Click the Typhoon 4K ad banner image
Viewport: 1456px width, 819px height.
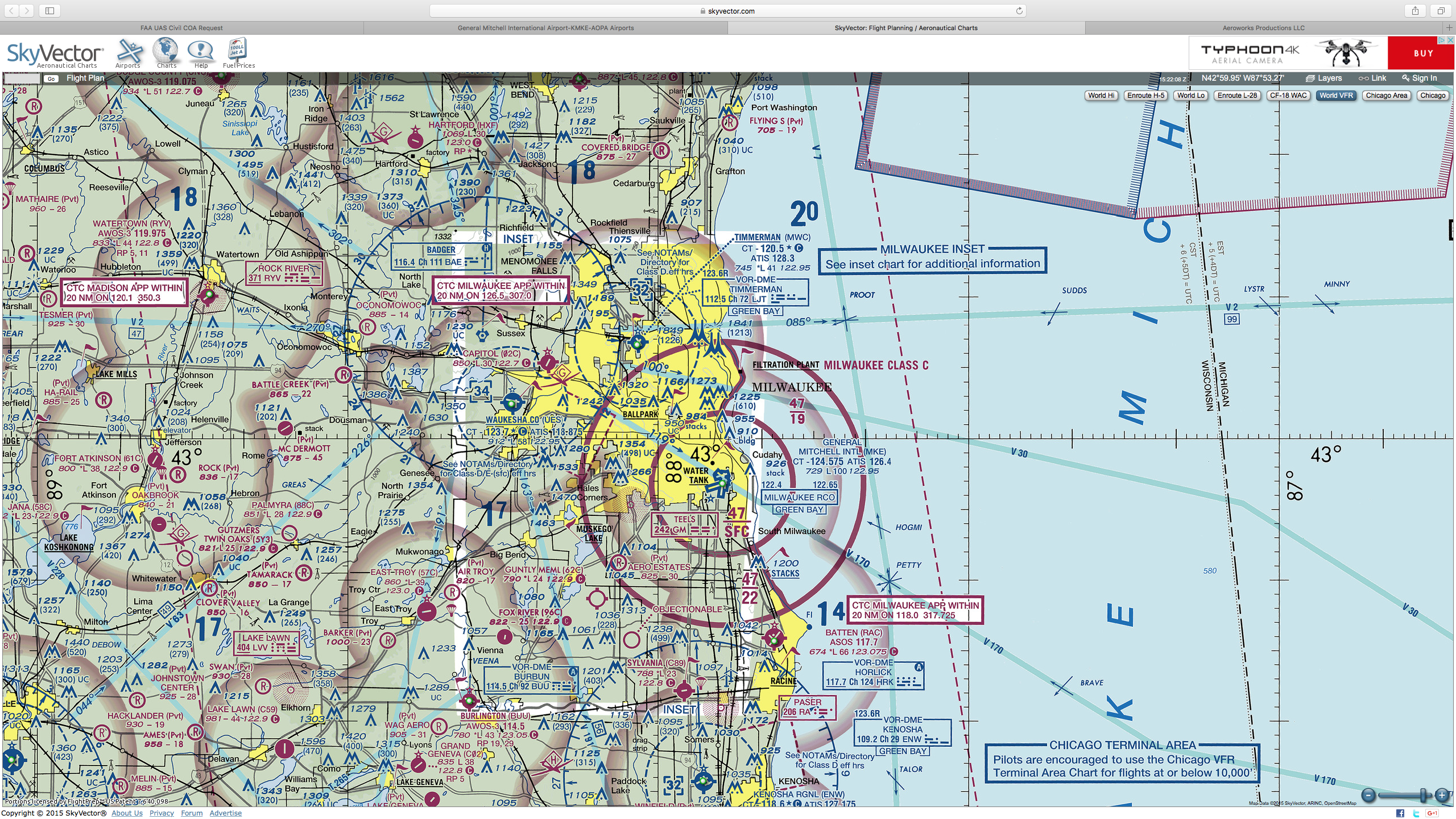coord(1288,53)
